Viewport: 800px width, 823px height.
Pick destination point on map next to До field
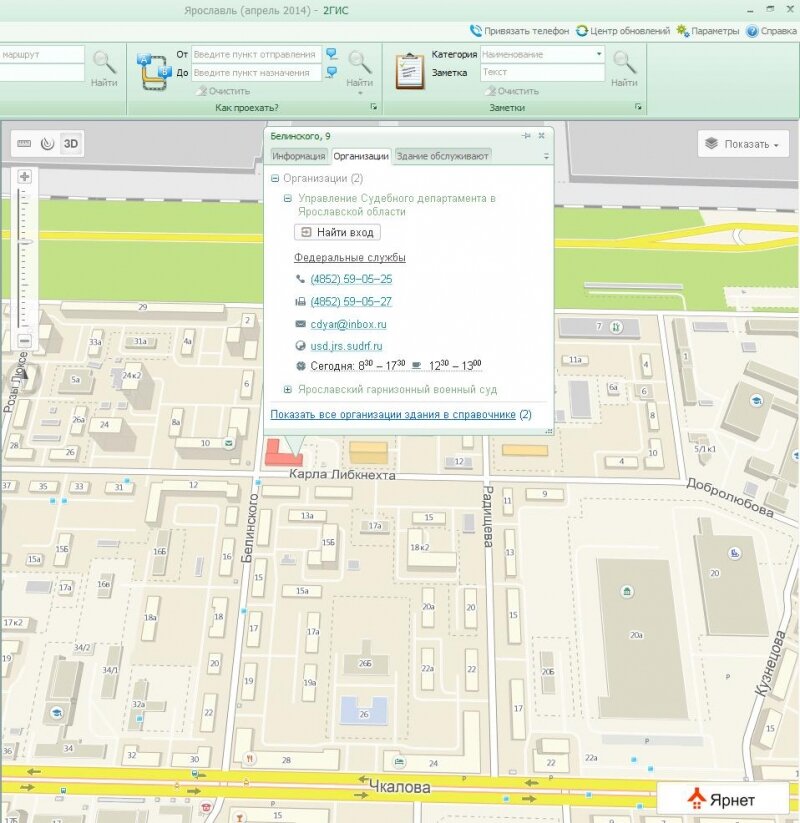pos(331,72)
